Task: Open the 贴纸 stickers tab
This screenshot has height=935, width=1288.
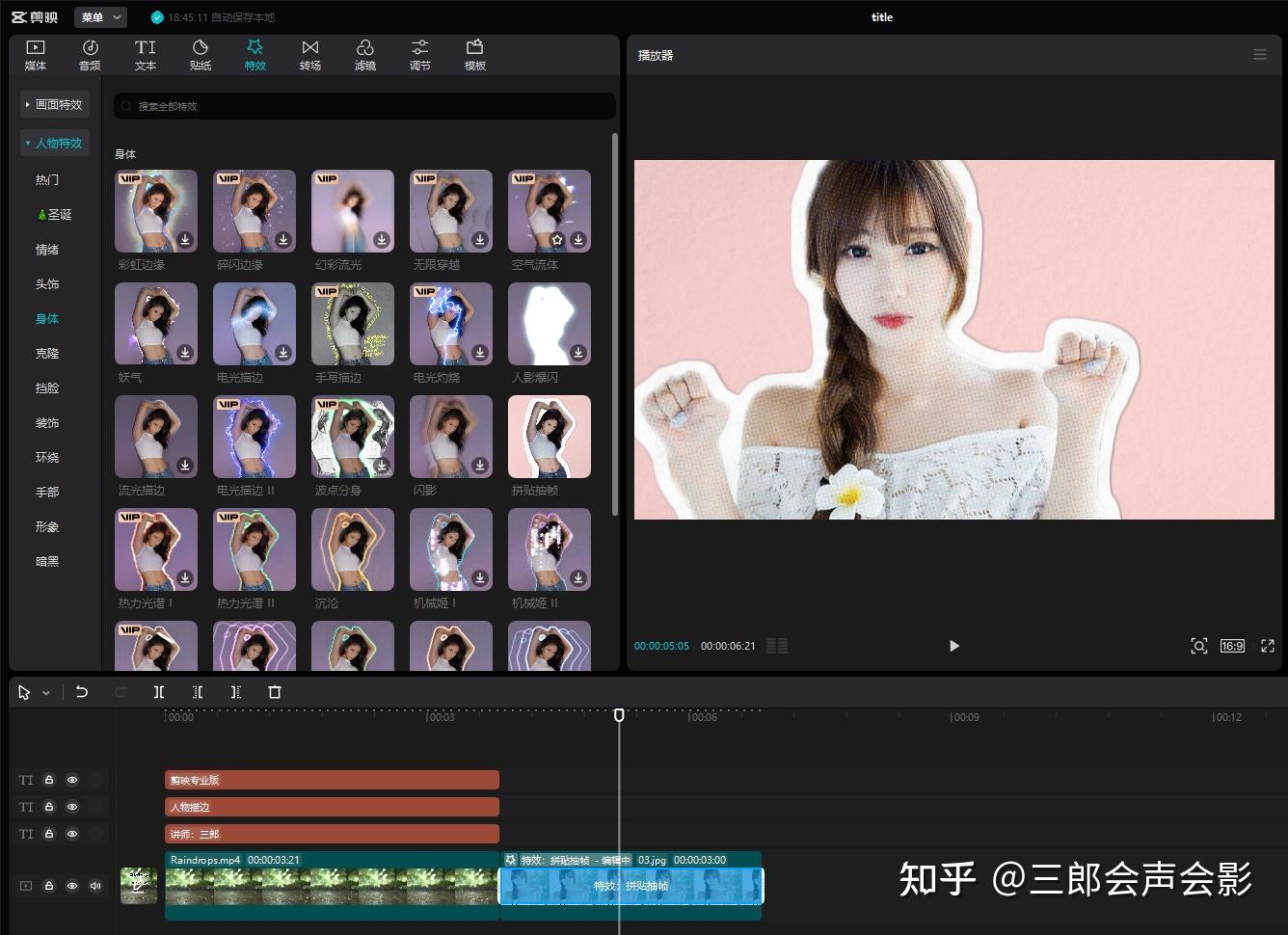Action: pos(201,55)
